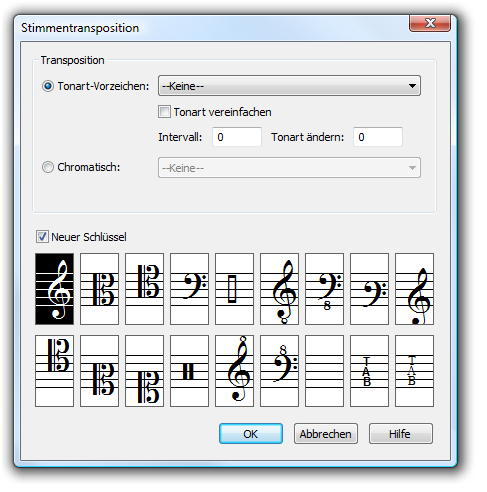Select the Chromatisch radio button

click(x=48, y=167)
